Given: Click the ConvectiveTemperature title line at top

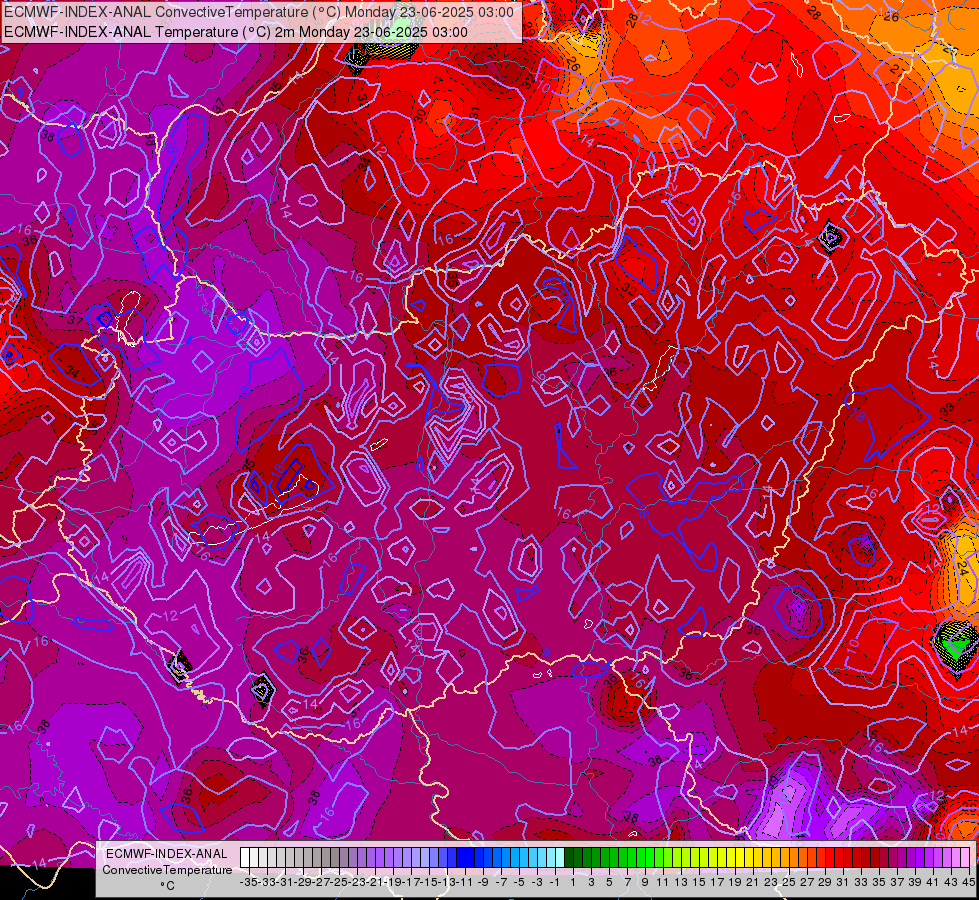Looking at the screenshot, I should coord(259,12).
